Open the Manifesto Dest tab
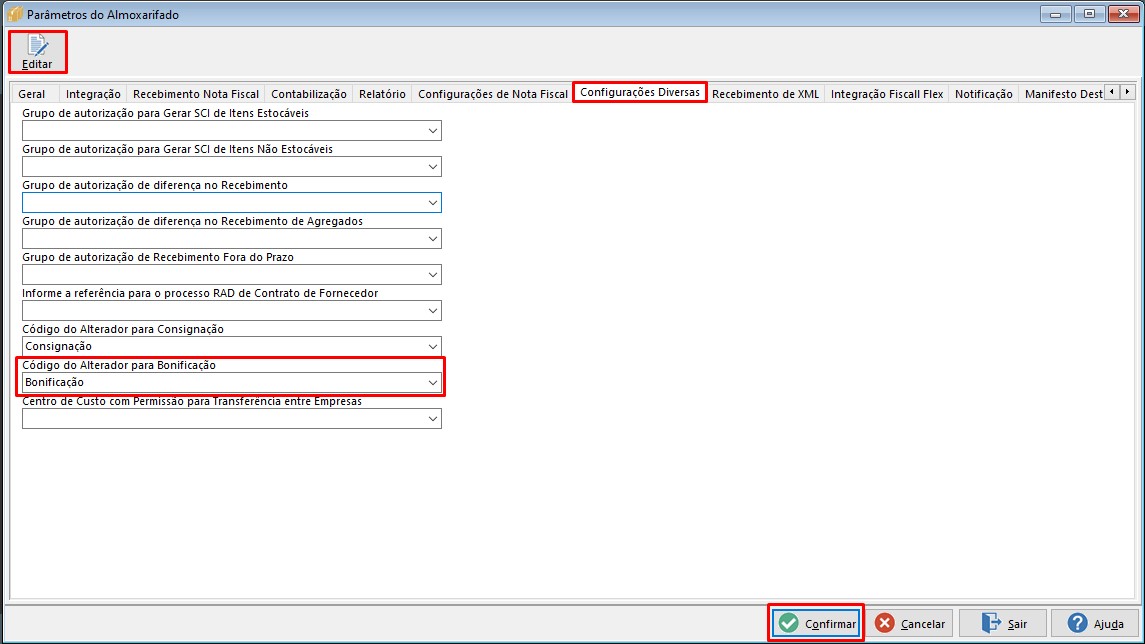The height and width of the screenshot is (644, 1145). [x=1063, y=93]
